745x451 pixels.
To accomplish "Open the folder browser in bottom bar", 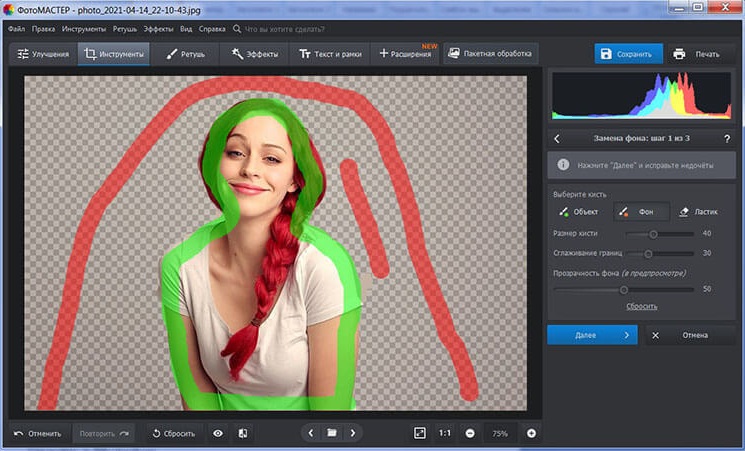I will (x=331, y=433).
